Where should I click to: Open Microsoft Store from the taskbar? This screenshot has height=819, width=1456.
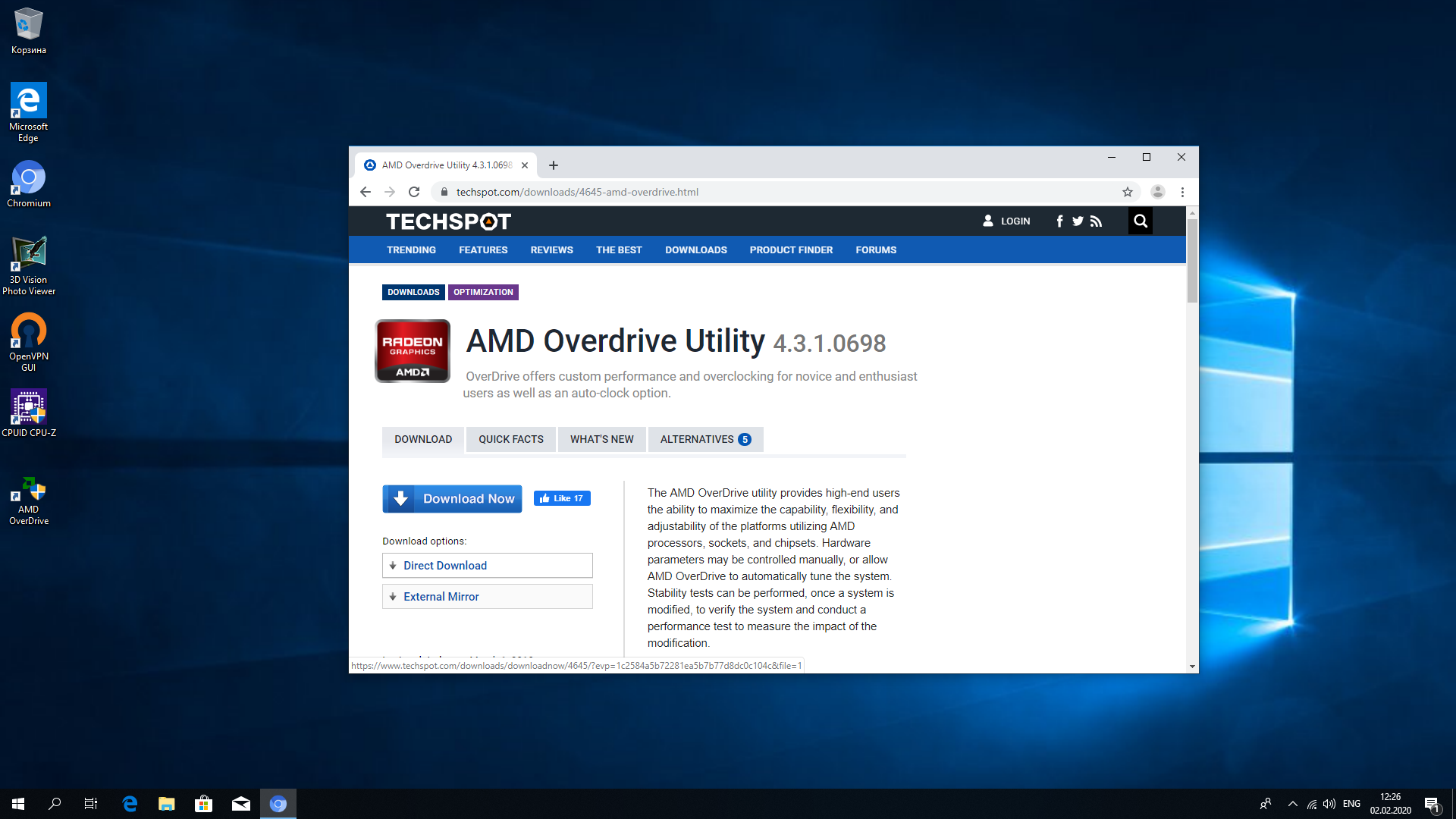(x=204, y=804)
